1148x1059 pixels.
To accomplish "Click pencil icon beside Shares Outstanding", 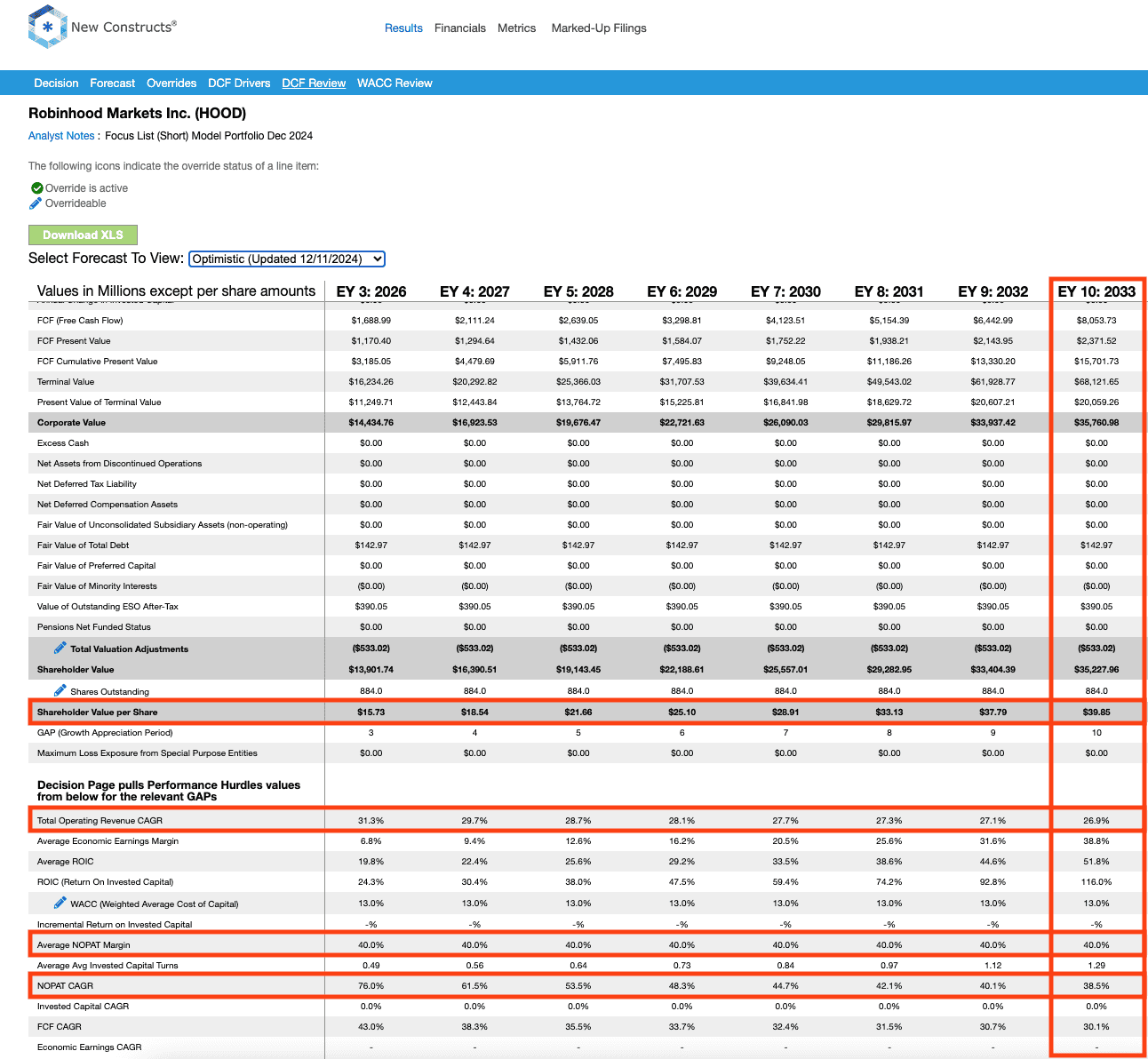I will pyautogui.click(x=60, y=690).
